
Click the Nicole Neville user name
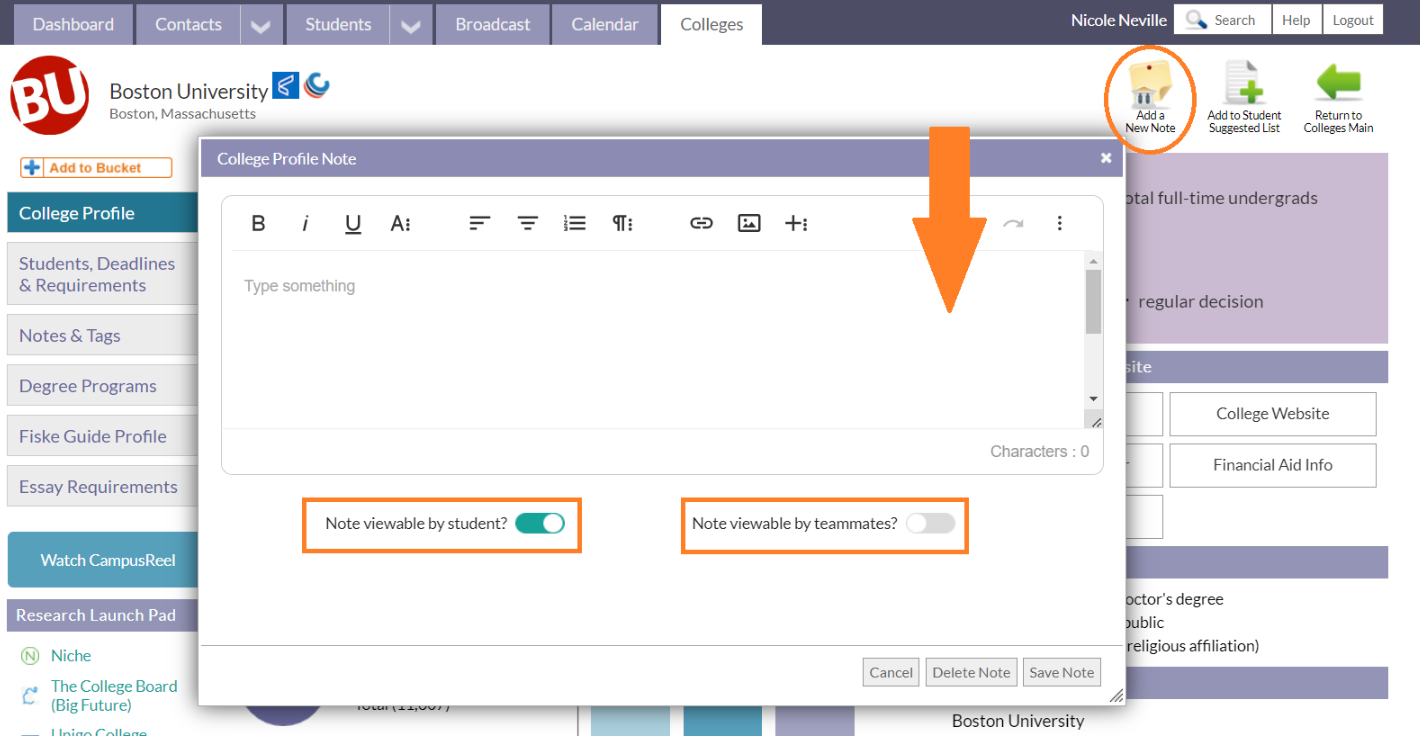(1117, 20)
